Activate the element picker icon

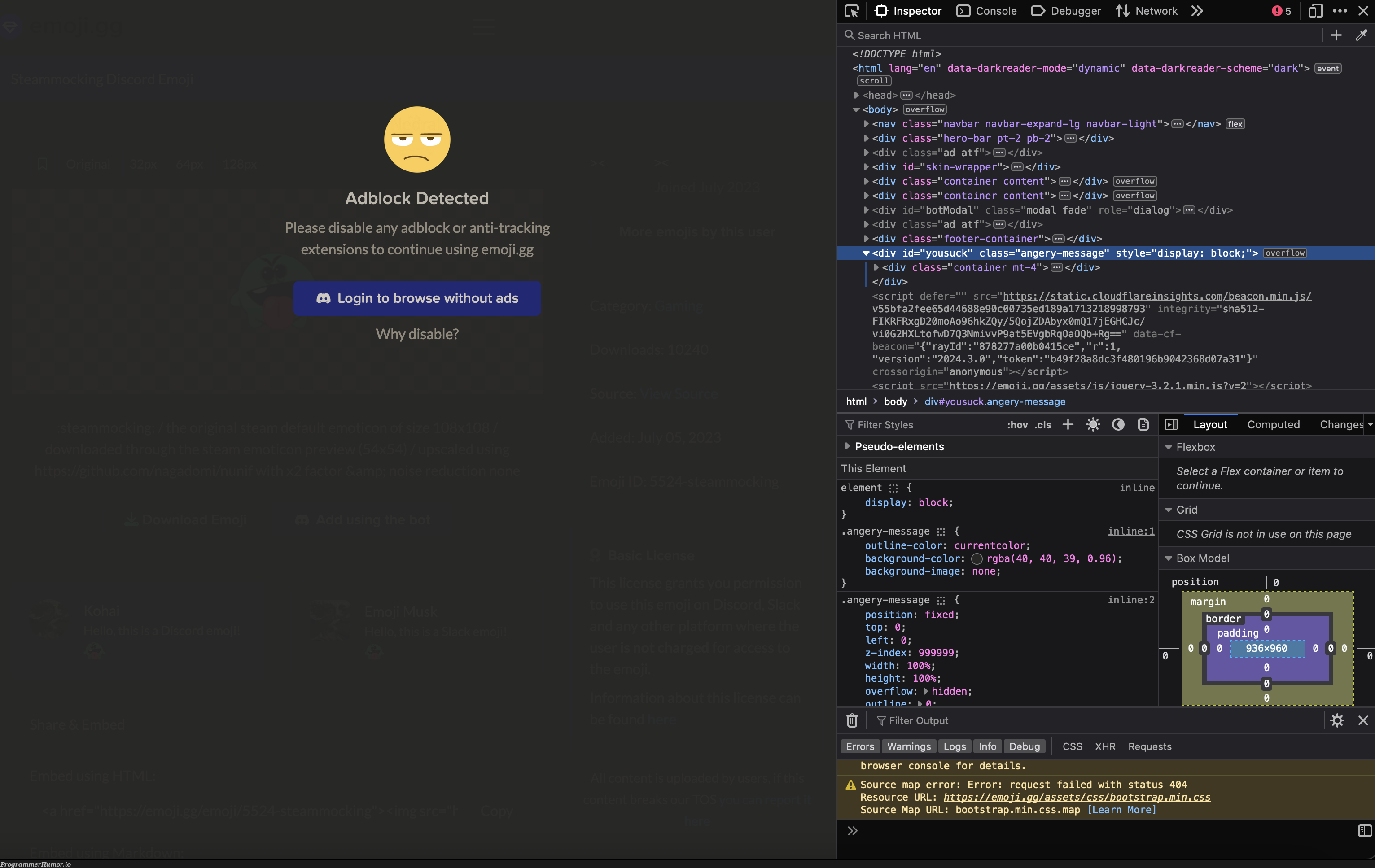tap(851, 11)
